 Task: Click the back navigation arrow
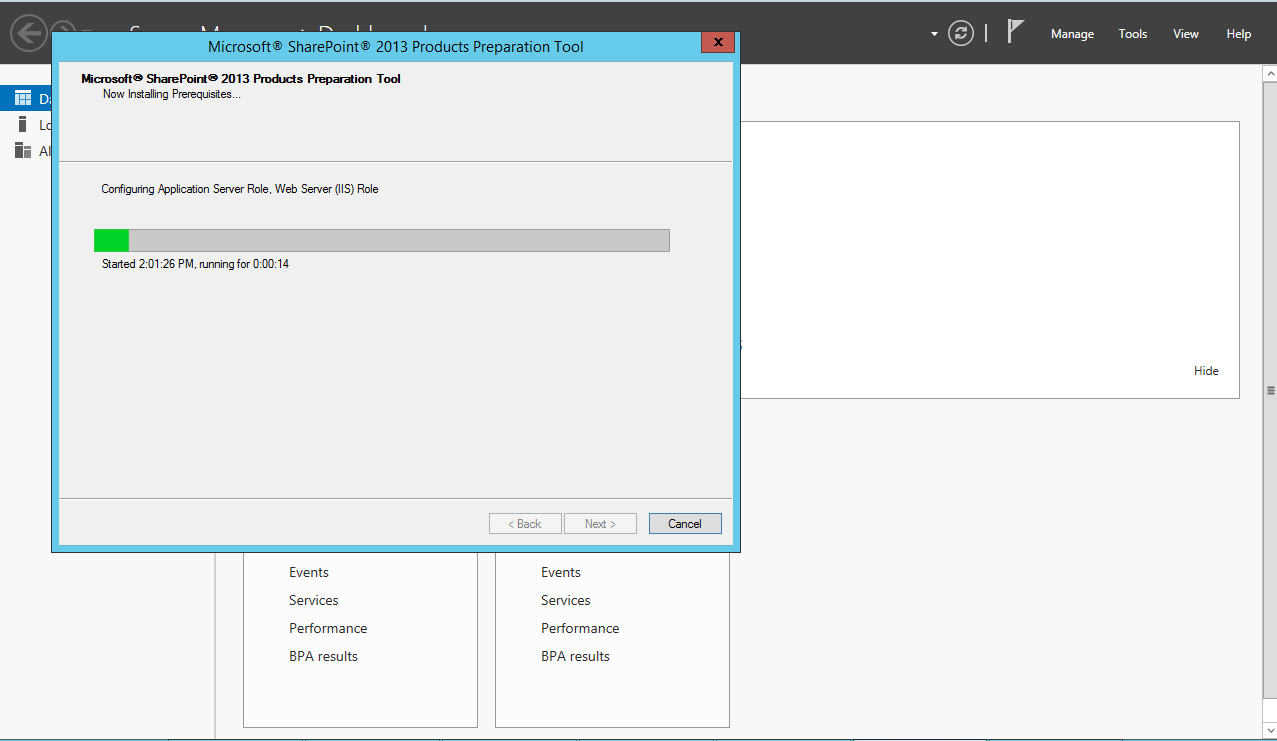pos(28,33)
